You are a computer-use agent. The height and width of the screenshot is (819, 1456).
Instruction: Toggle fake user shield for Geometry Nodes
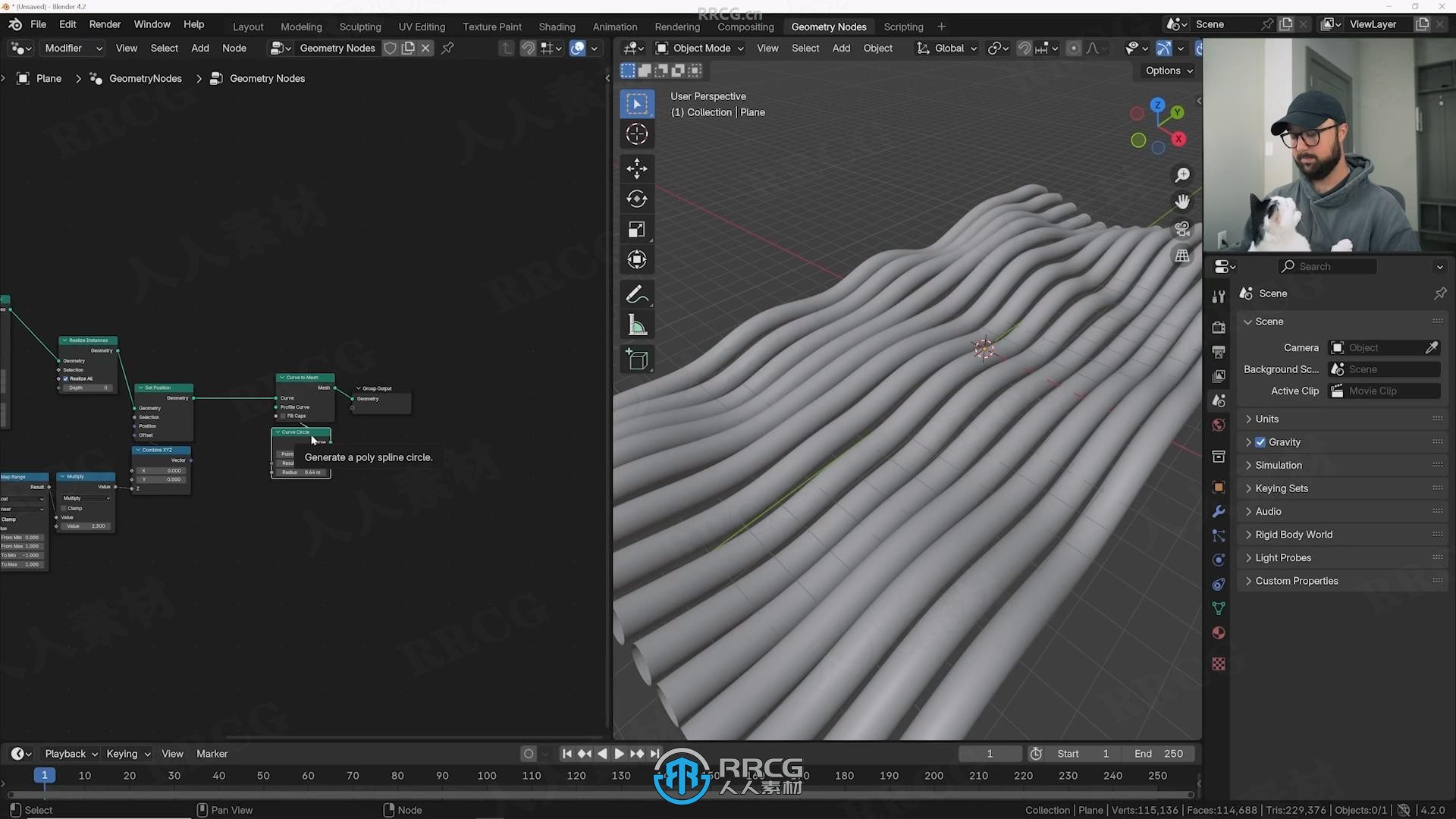click(390, 48)
